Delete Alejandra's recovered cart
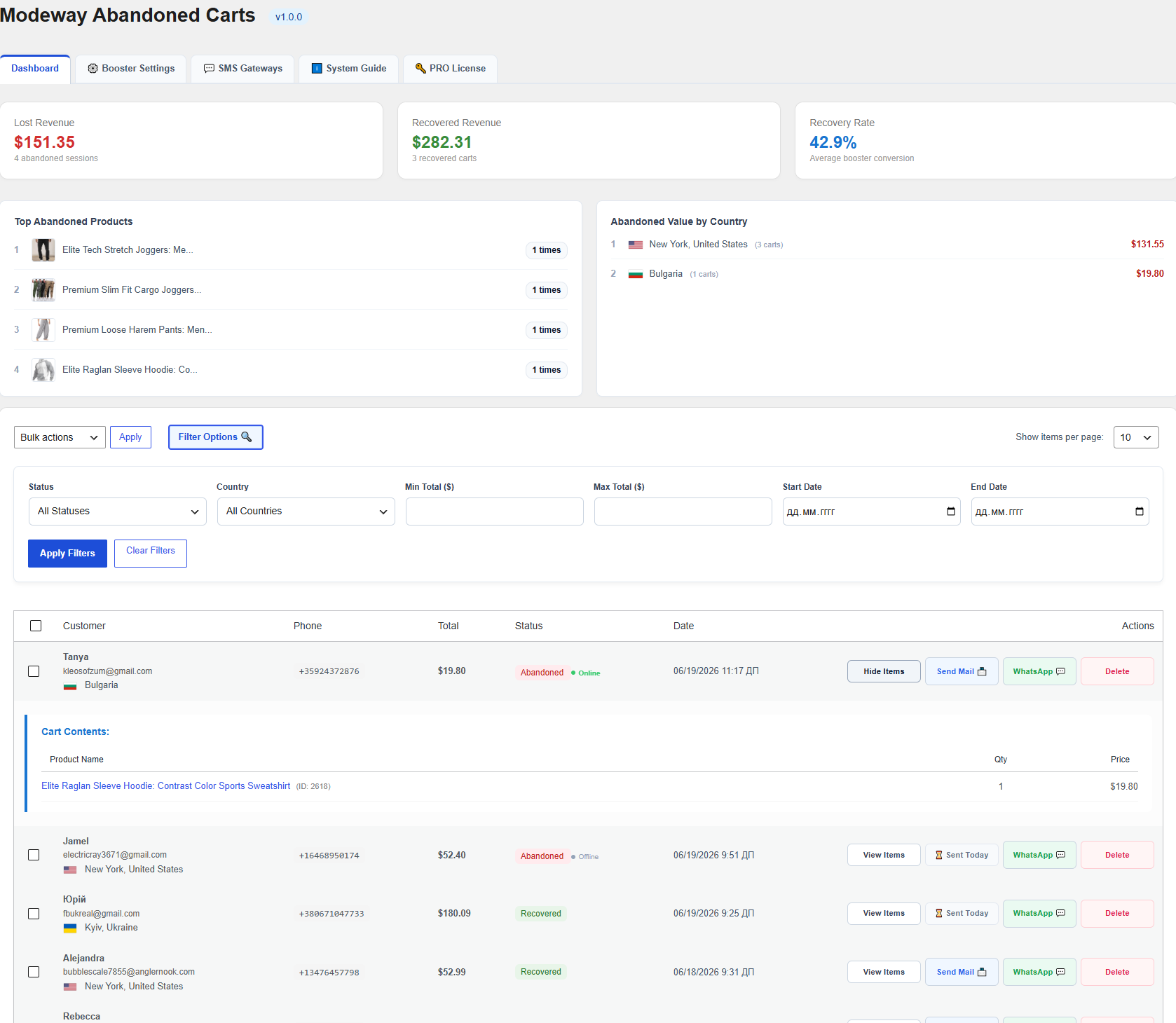 click(x=1117, y=972)
